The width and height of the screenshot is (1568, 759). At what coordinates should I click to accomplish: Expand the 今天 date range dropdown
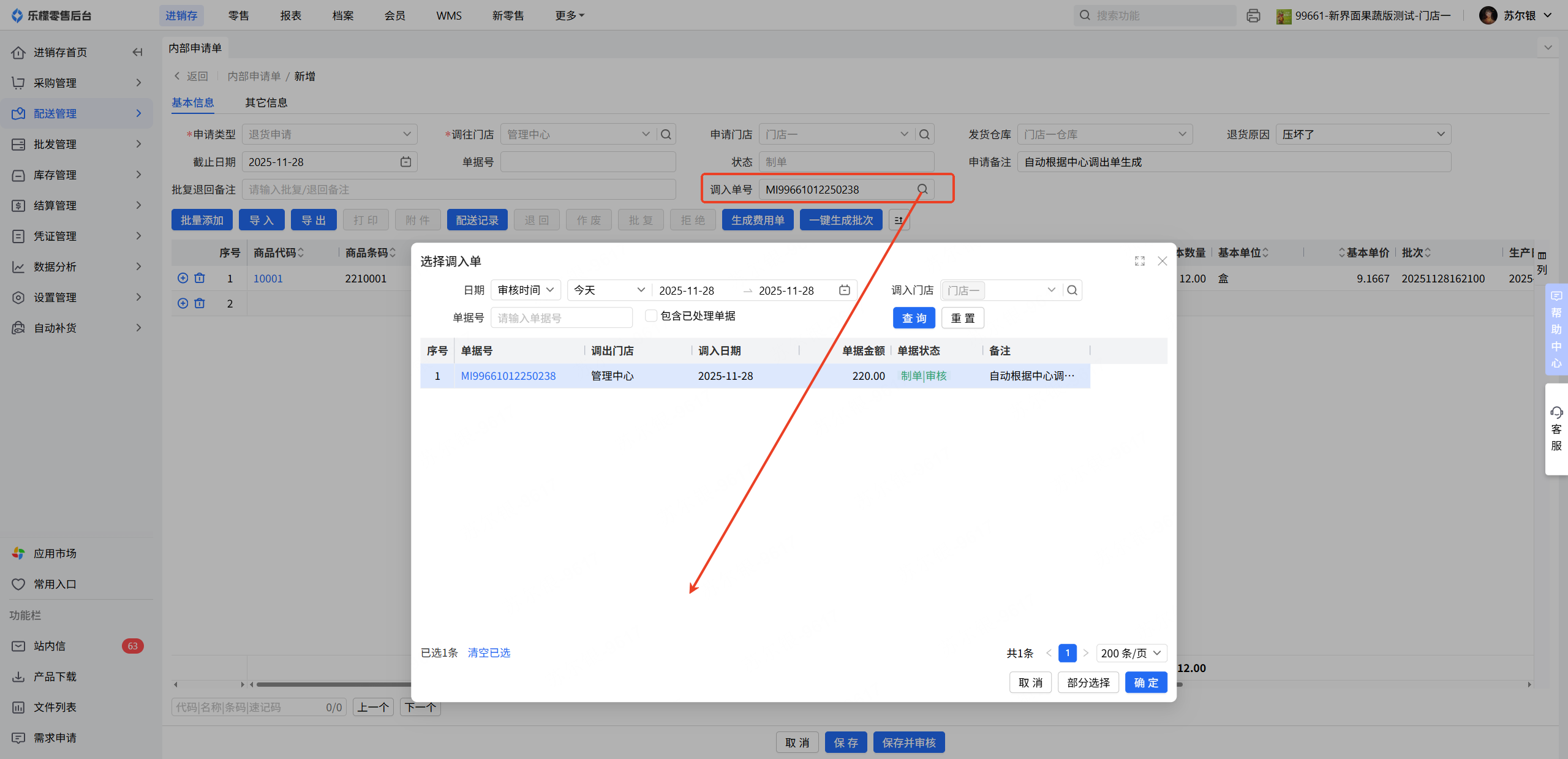(609, 290)
